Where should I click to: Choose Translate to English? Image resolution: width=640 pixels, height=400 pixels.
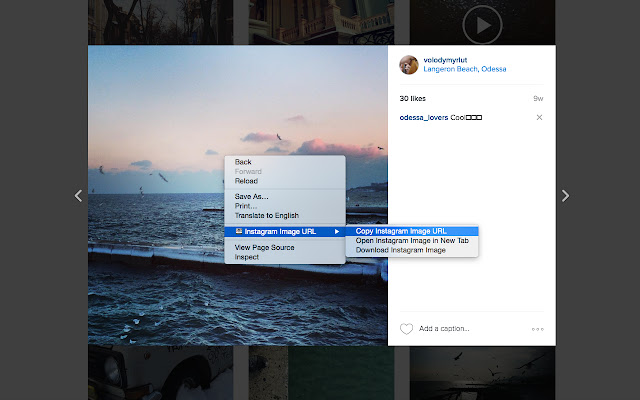point(266,215)
